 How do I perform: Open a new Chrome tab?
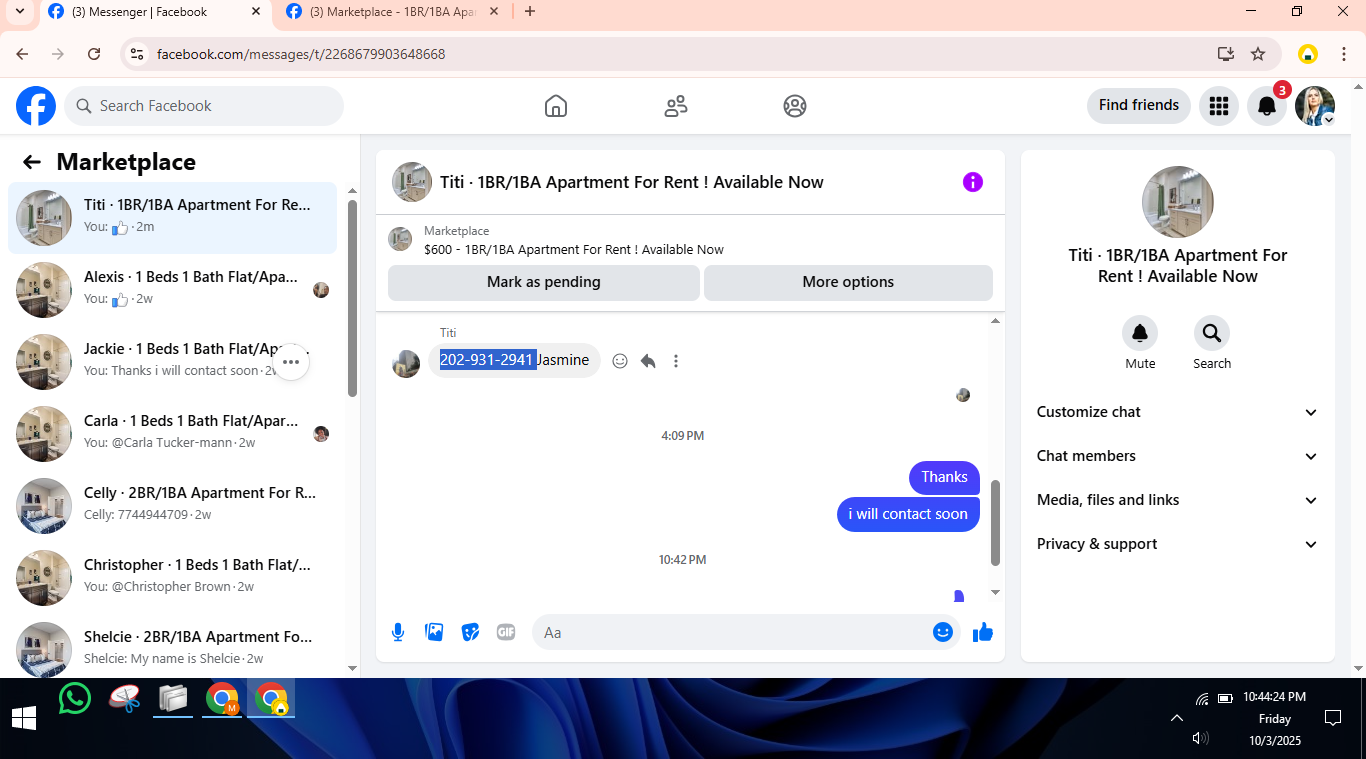tap(530, 12)
